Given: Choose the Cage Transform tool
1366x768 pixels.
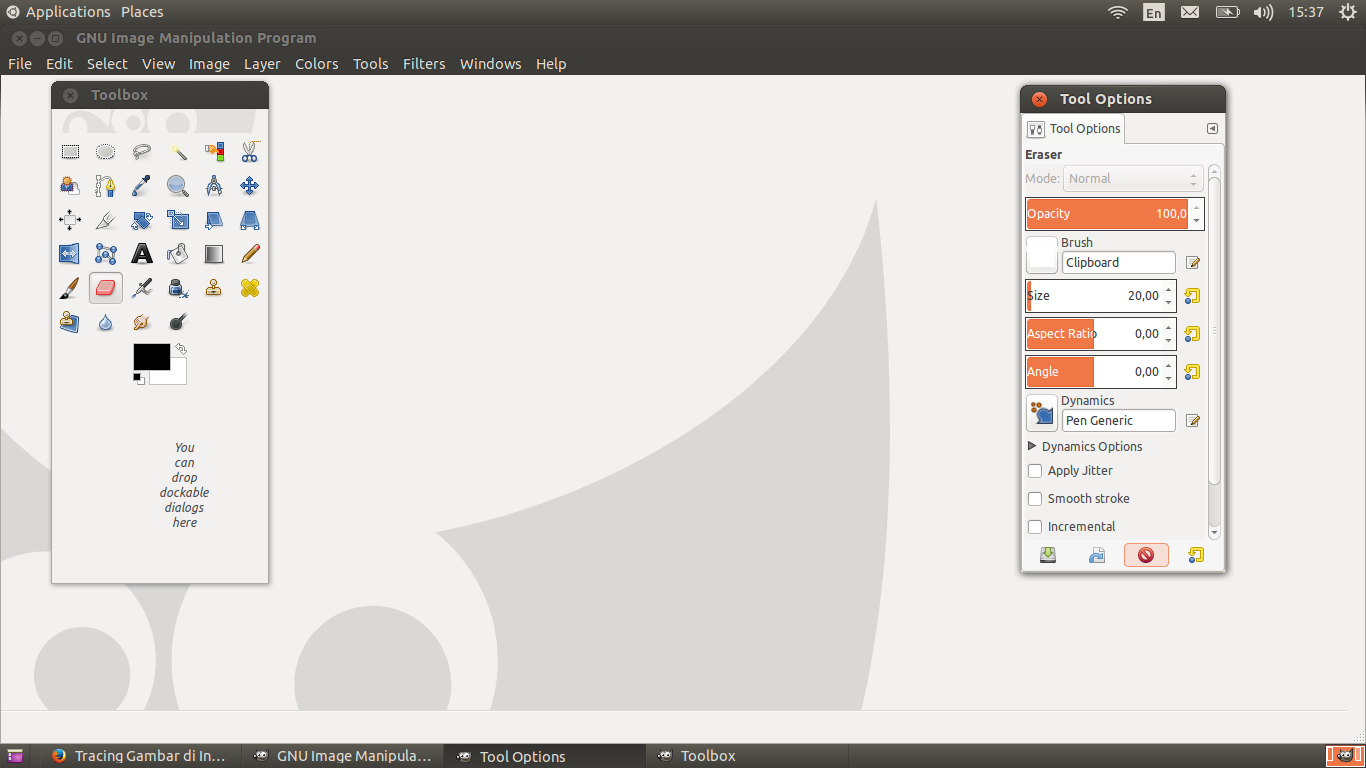Looking at the screenshot, I should click(x=106, y=254).
